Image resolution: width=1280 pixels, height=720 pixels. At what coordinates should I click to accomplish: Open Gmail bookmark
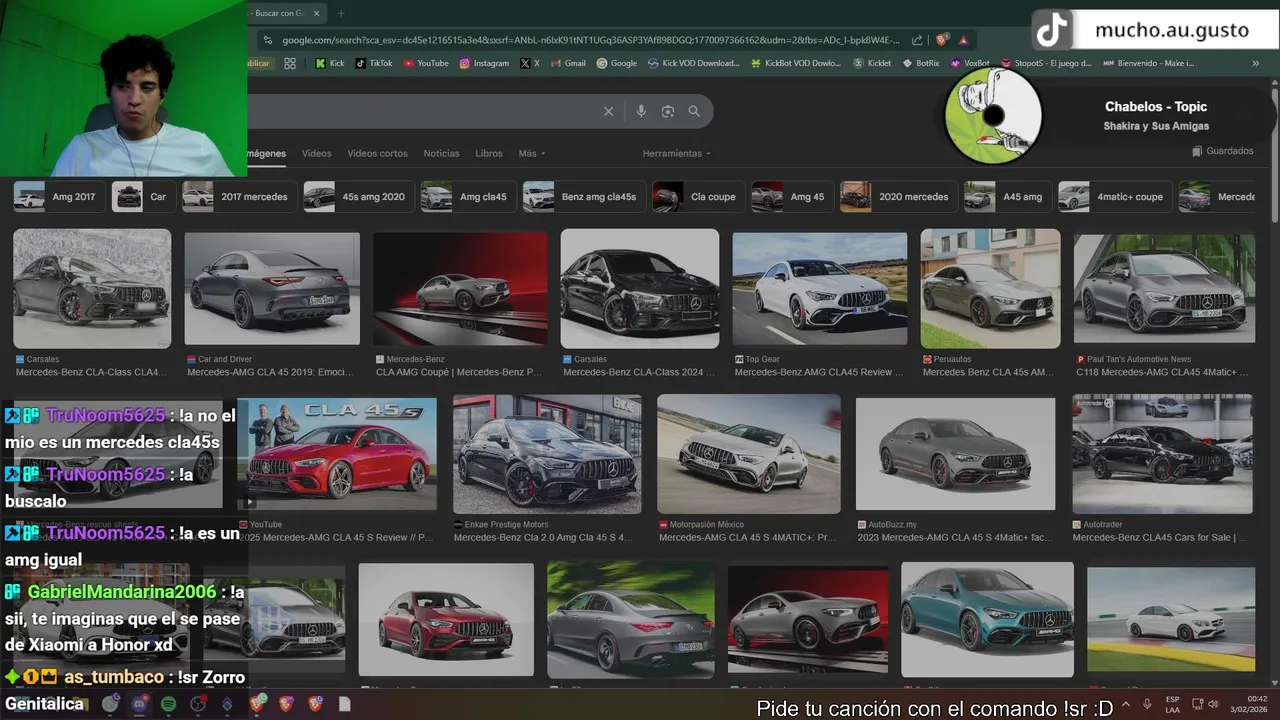pos(568,63)
